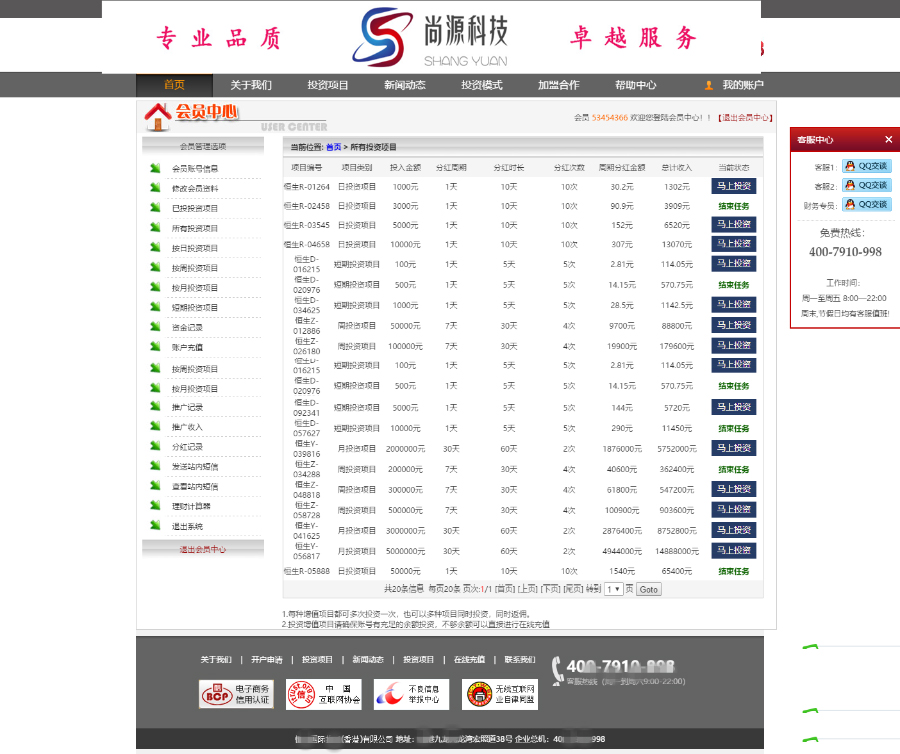Click the 无线互联网业自律同盟 badge

(x=499, y=694)
